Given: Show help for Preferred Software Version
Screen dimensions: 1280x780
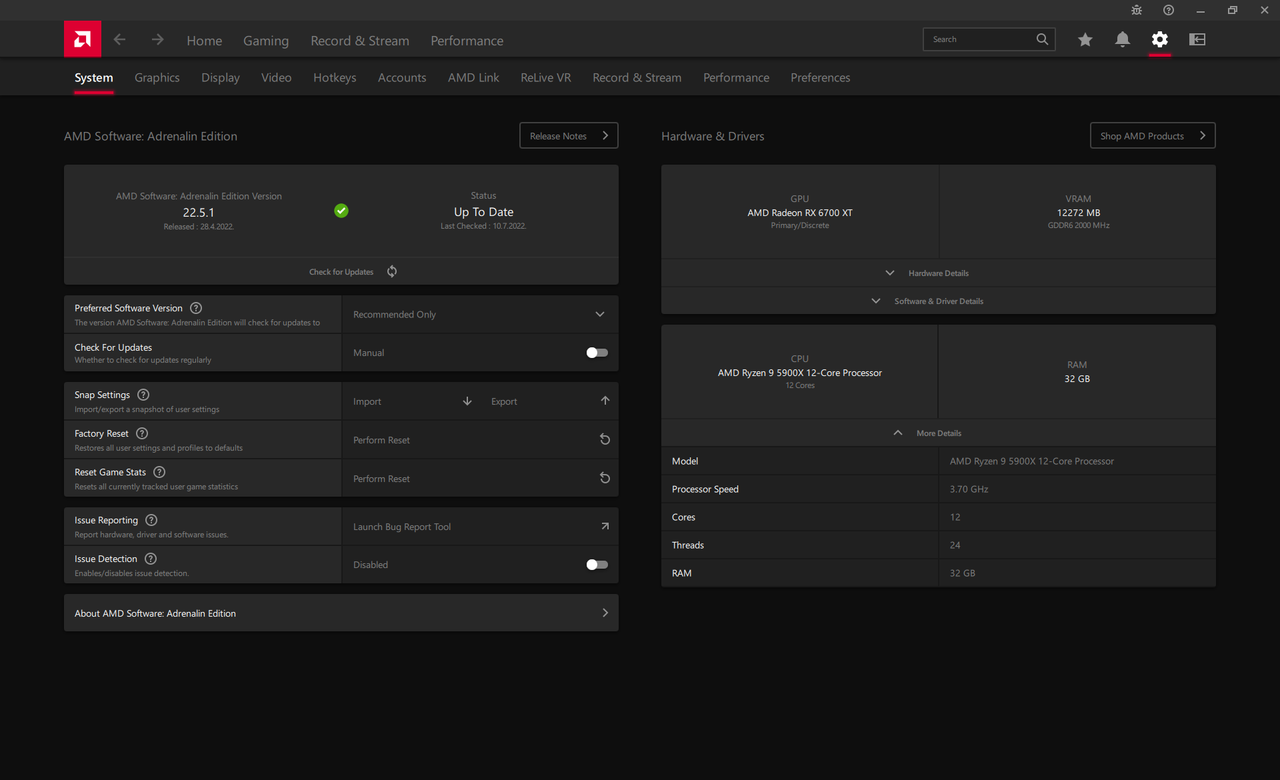Looking at the screenshot, I should pos(196,308).
